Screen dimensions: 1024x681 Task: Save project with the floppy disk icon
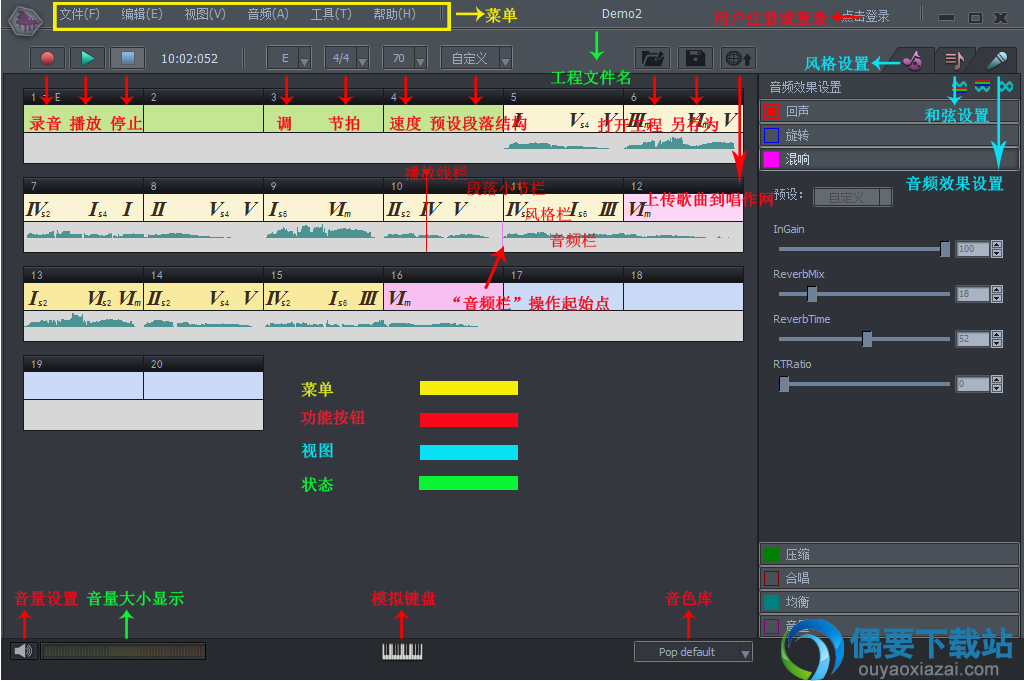pos(695,58)
